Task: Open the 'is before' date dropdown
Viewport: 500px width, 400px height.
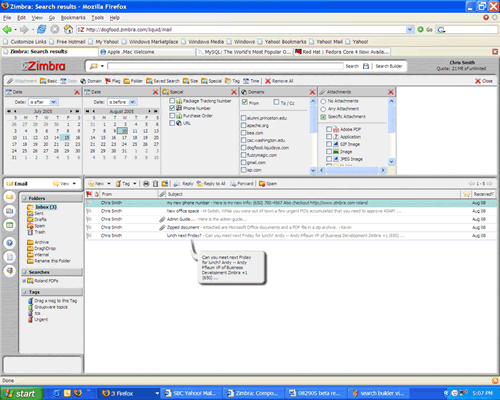Action: 132,102
